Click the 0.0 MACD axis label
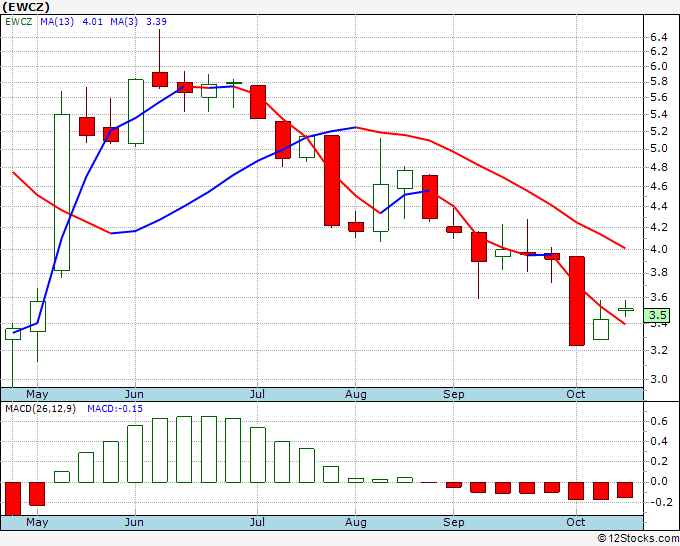The width and height of the screenshot is (680, 546). click(x=659, y=482)
